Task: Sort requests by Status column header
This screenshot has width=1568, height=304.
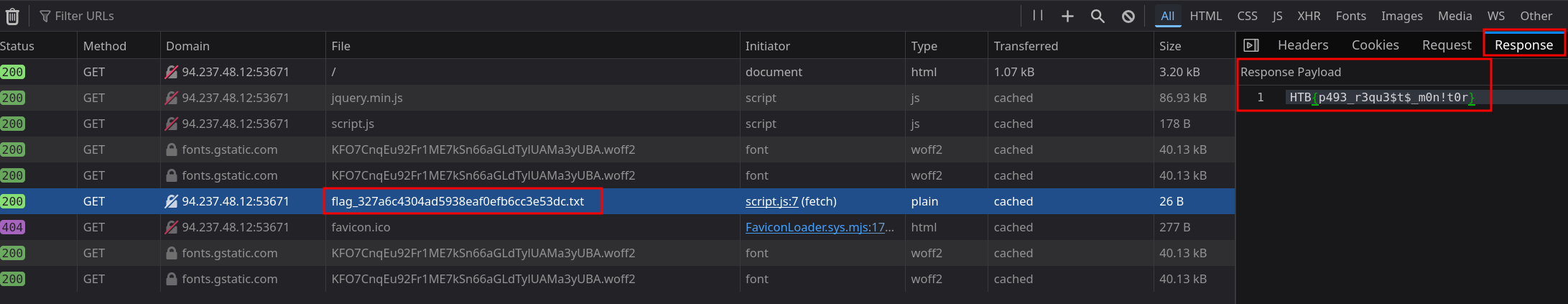Action: (x=17, y=46)
